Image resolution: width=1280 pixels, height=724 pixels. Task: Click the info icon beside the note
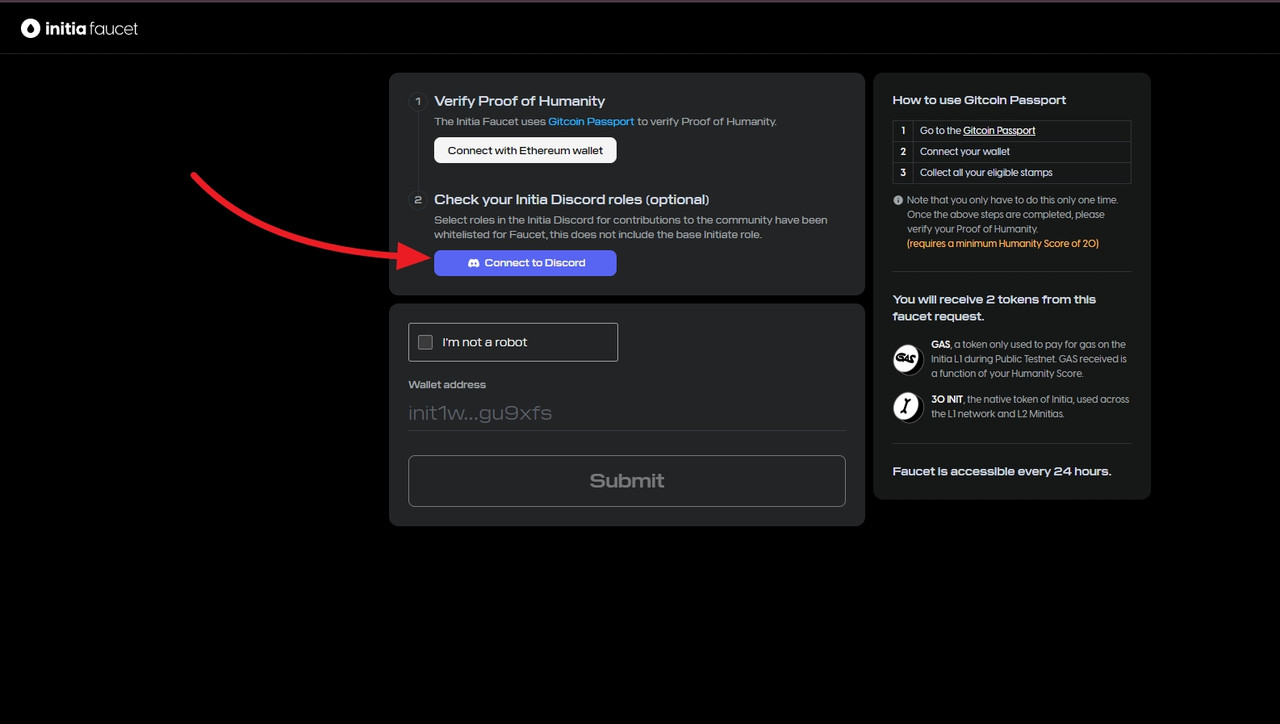tap(898, 200)
